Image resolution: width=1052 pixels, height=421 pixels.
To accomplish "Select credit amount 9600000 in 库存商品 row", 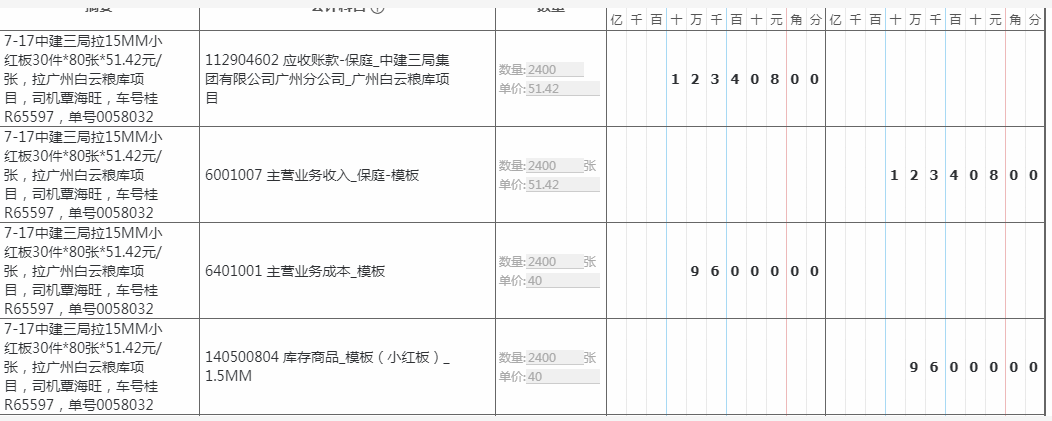I will (935, 367).
